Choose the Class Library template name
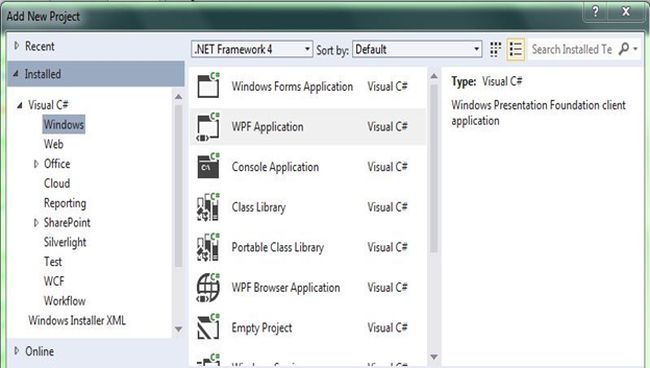Image resolution: width=650 pixels, height=368 pixels. click(x=259, y=207)
